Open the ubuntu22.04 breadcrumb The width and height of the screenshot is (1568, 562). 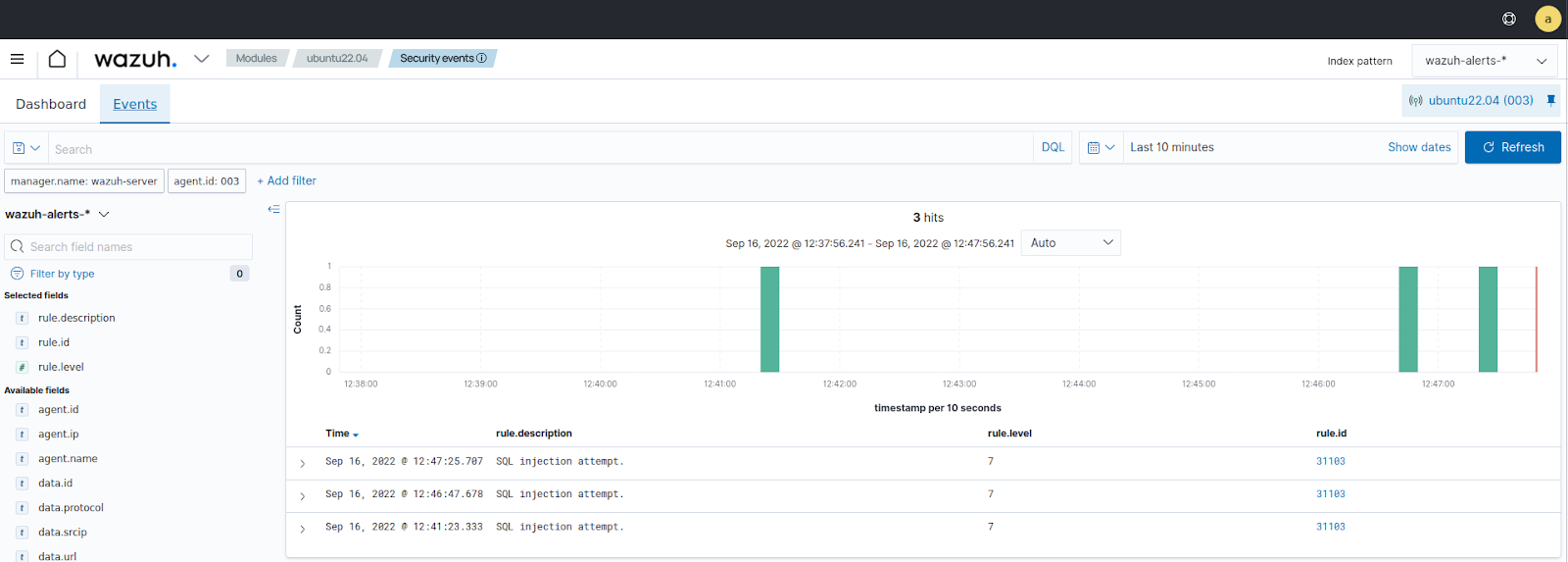(x=337, y=59)
